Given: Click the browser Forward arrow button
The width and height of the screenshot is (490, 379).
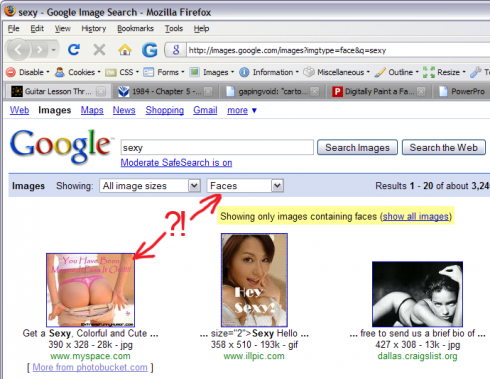Looking at the screenshot, I should (39, 50).
